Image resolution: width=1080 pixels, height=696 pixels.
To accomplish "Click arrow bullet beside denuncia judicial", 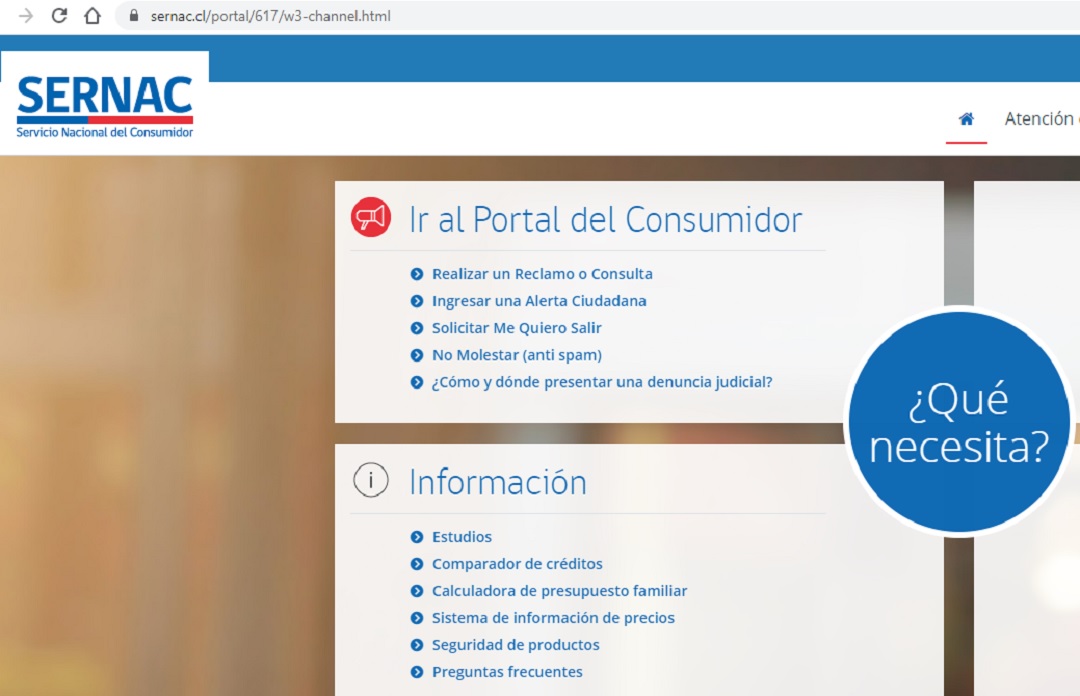I will [x=417, y=382].
